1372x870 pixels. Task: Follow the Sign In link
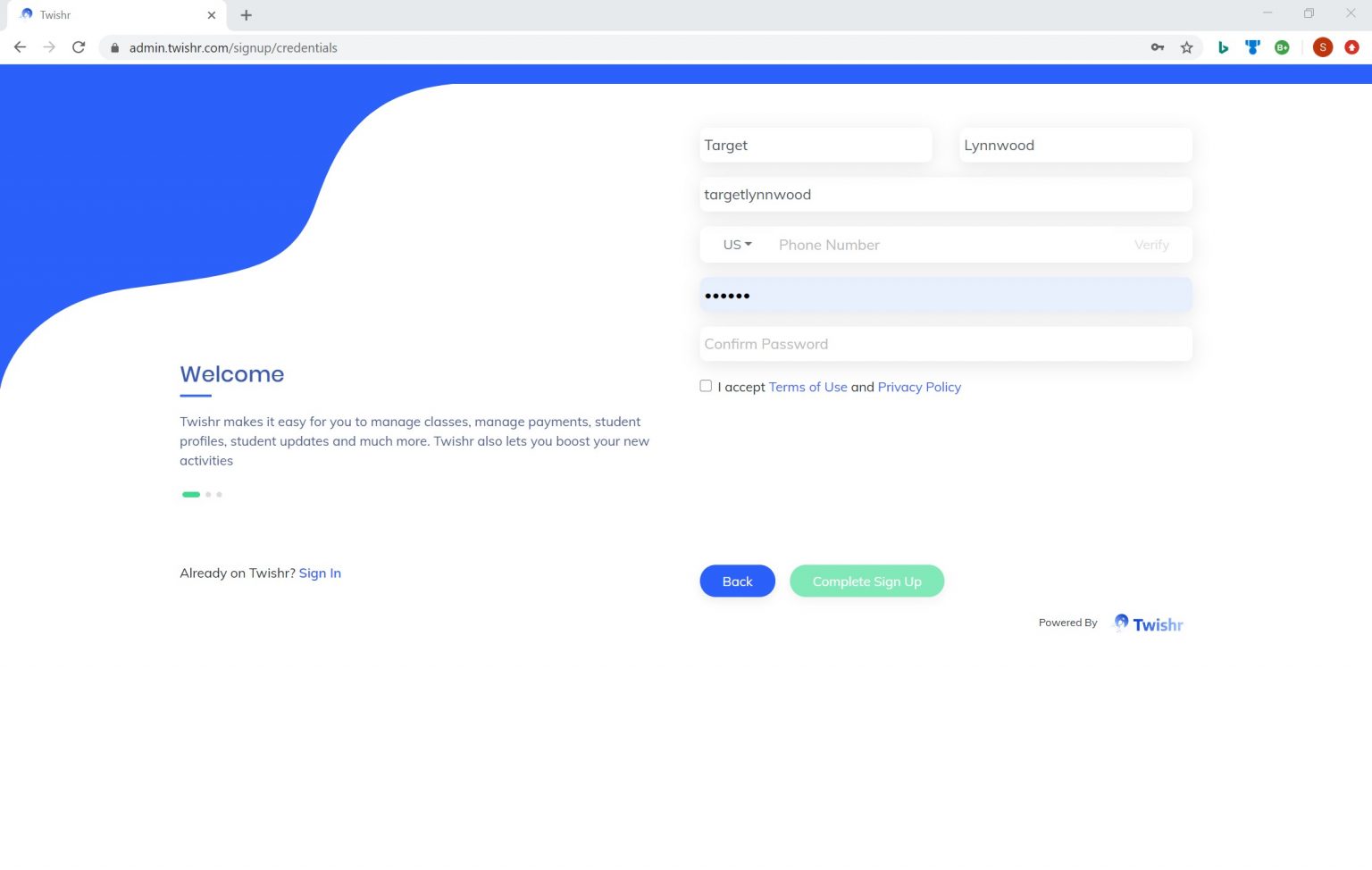(x=320, y=573)
